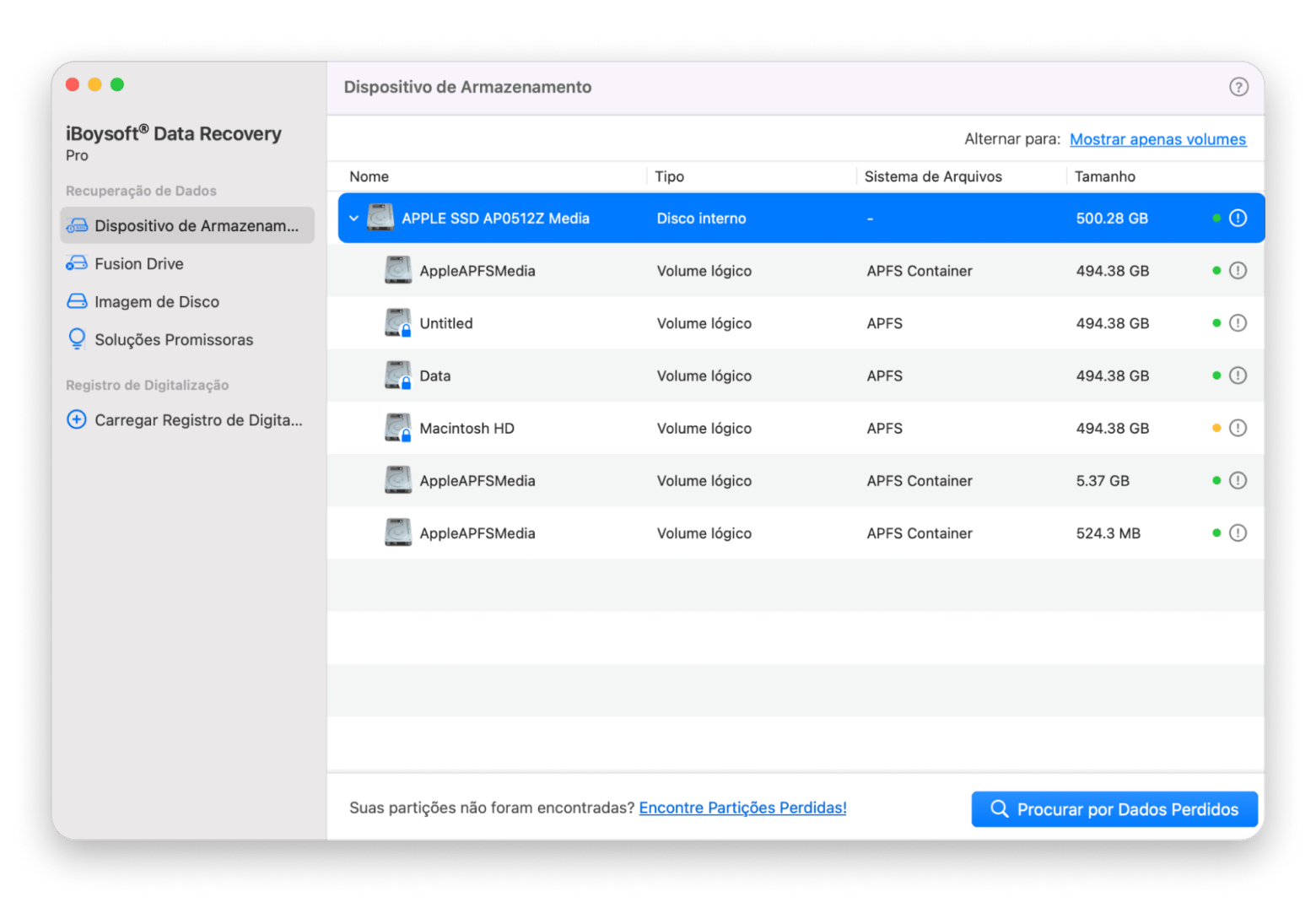Click the yellow minimize window button
Image resolution: width=1316 pixels, height=908 pixels.
[94, 84]
